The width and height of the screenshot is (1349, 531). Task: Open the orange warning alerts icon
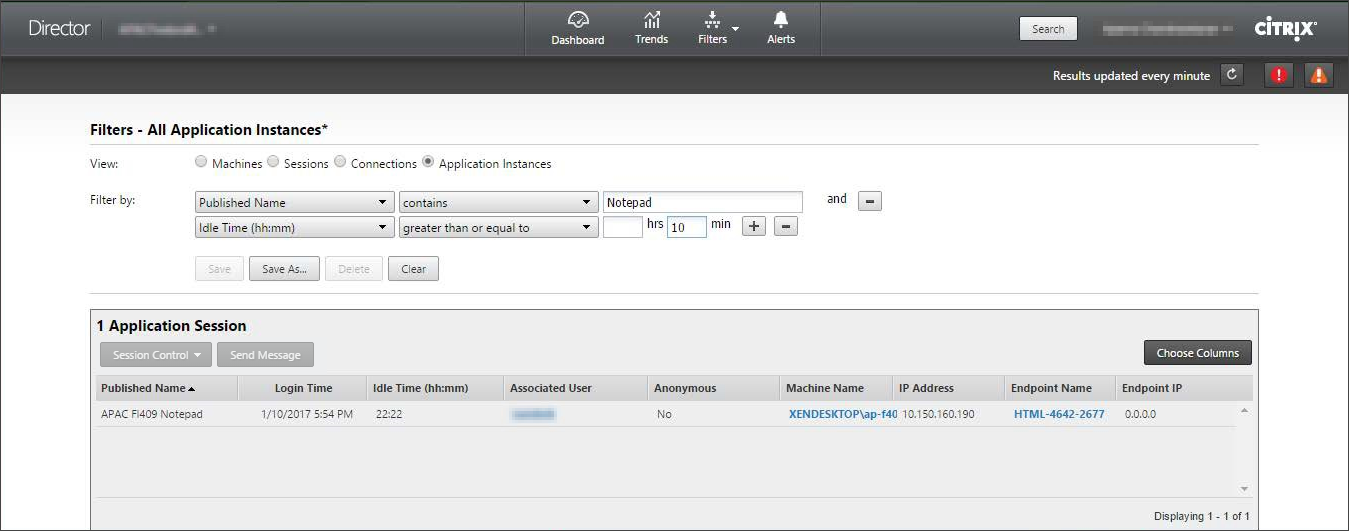(x=1319, y=75)
